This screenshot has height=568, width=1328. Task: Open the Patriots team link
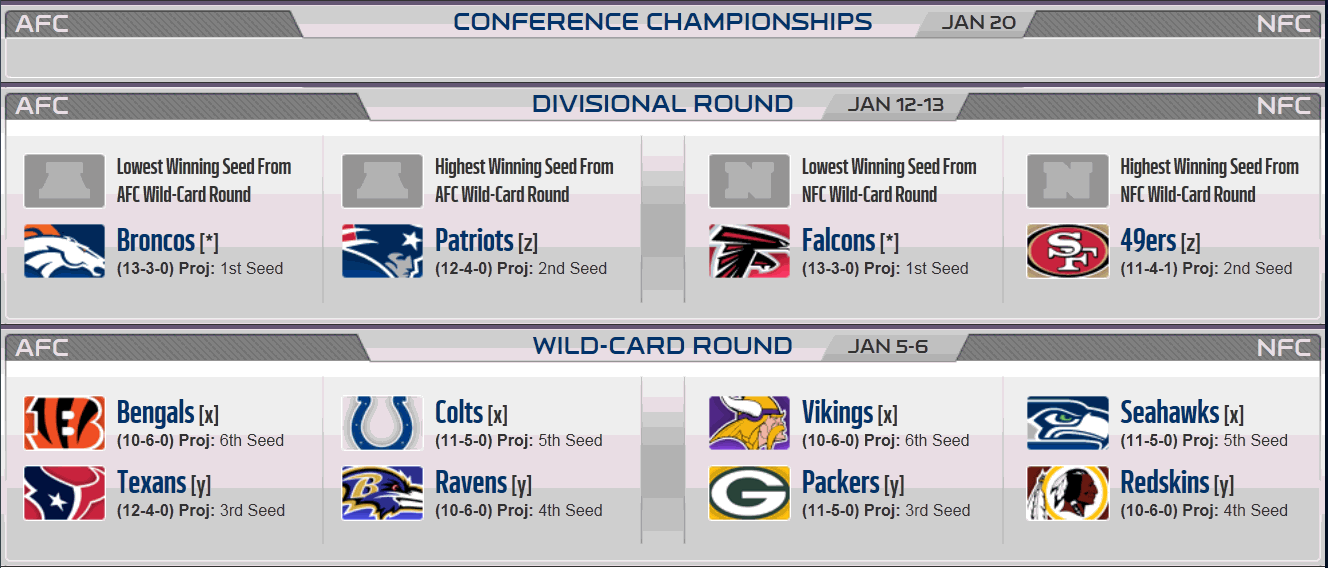[x=474, y=241]
